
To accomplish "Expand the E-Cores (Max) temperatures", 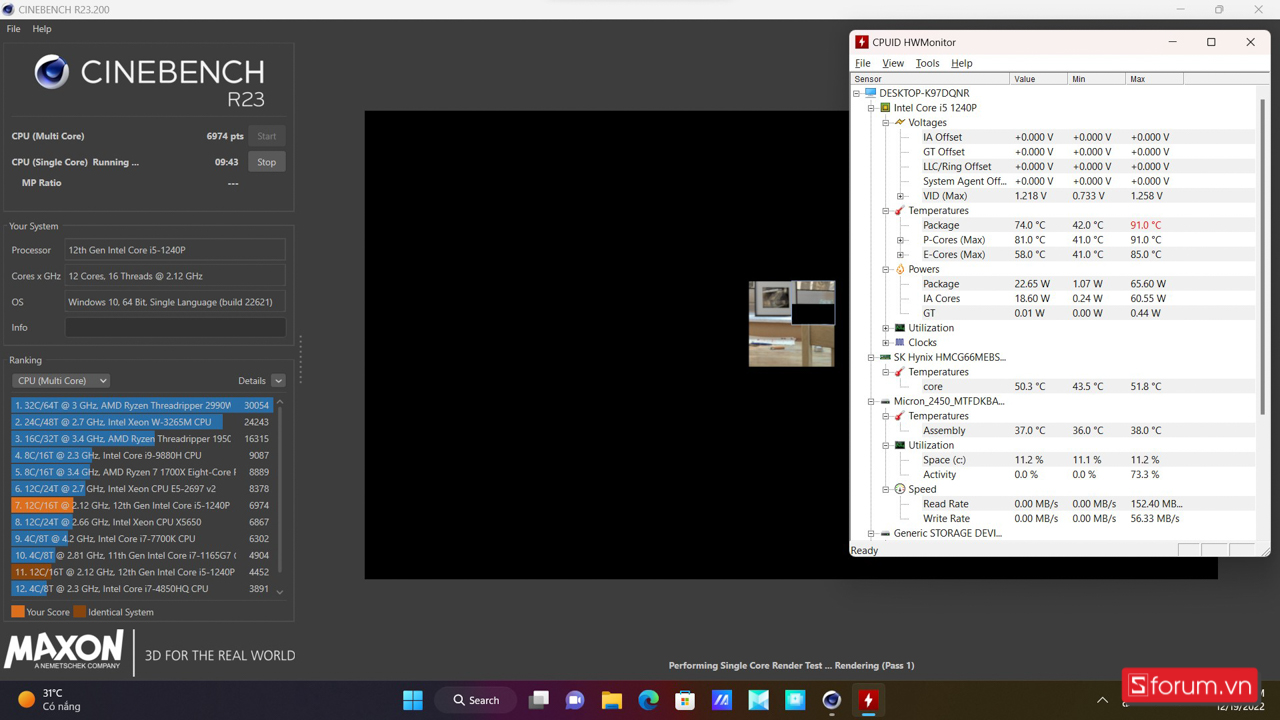I will pos(900,255).
